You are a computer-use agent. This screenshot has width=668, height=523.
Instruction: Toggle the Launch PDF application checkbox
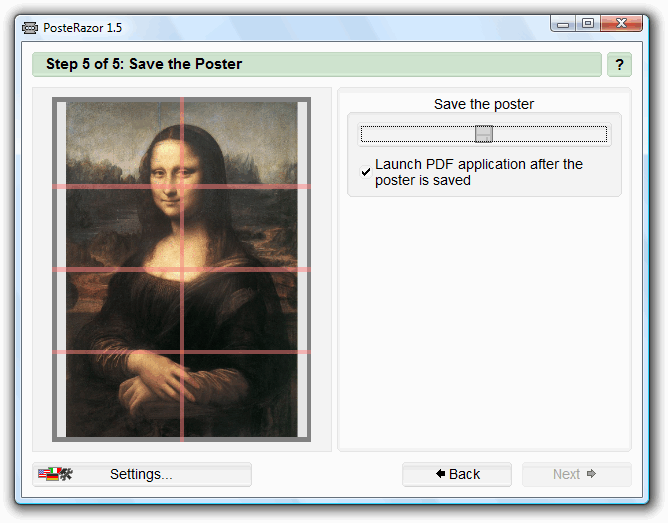[366, 172]
